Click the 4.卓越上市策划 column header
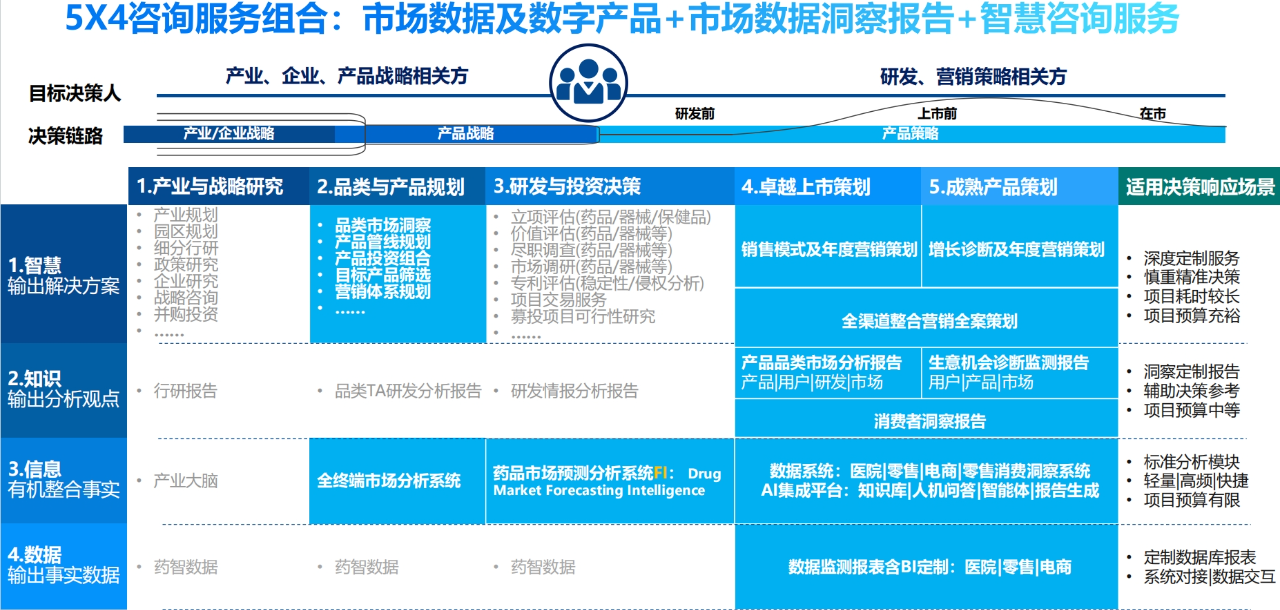The image size is (1280, 610). pyautogui.click(x=805, y=187)
